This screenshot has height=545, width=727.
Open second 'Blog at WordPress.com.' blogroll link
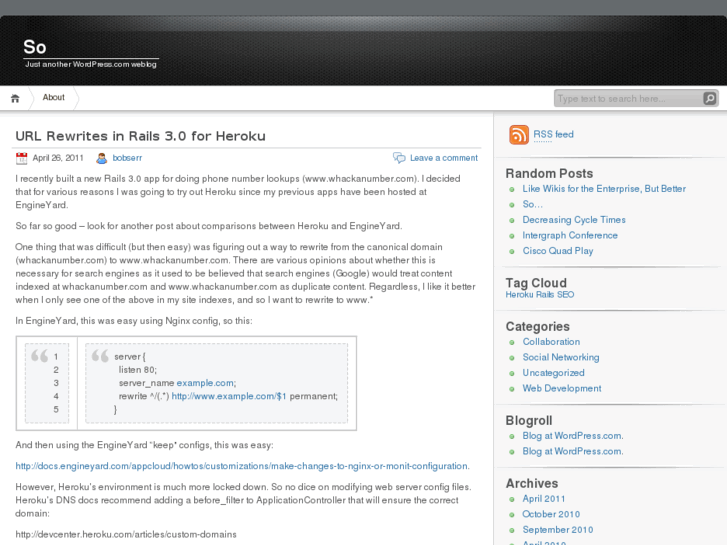573,451
